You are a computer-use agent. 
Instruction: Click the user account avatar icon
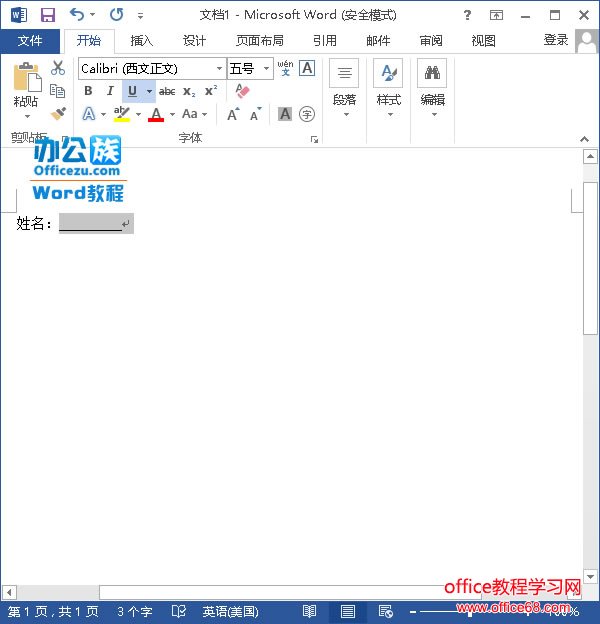[587, 41]
